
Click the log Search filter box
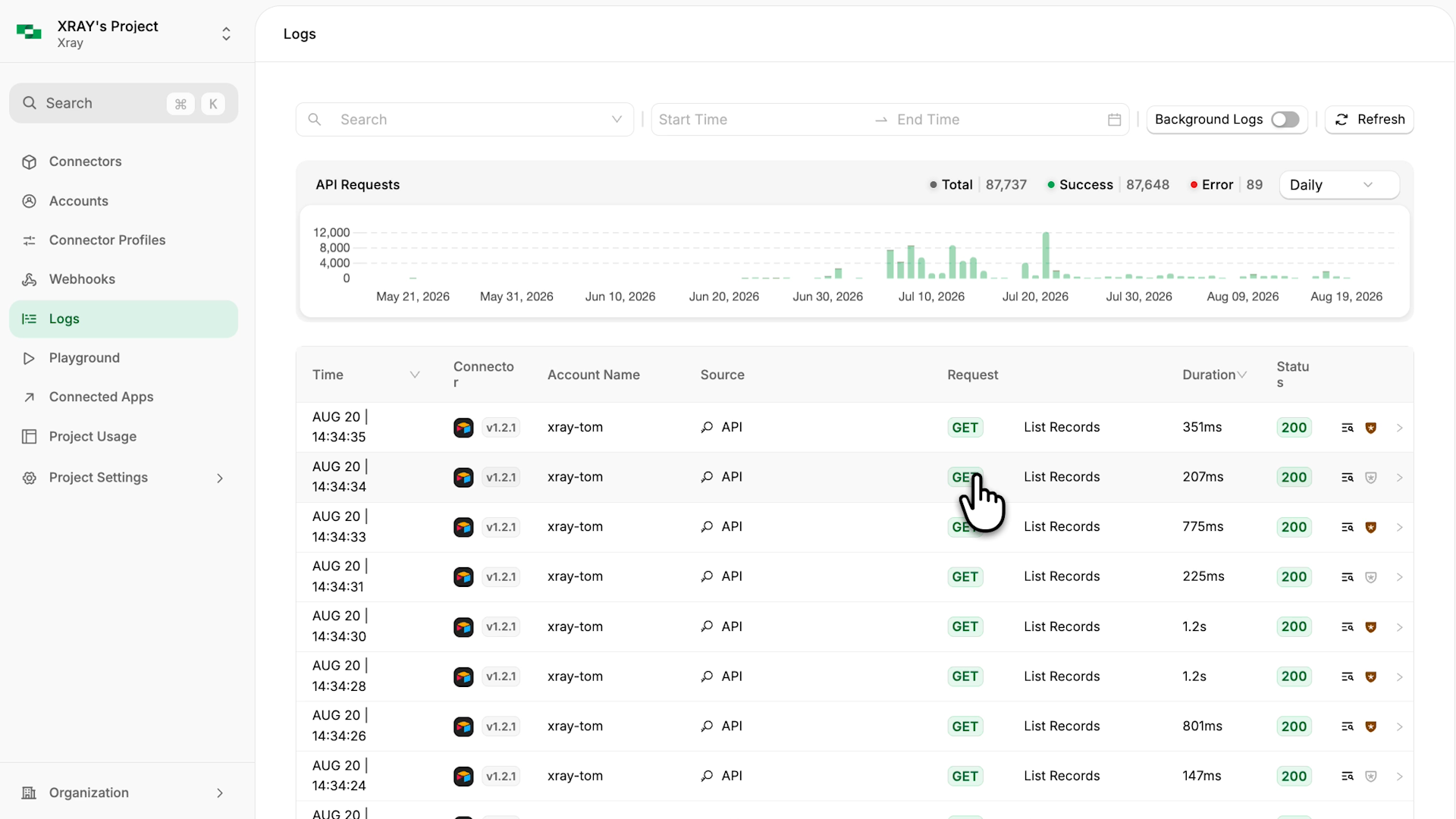coord(464,120)
